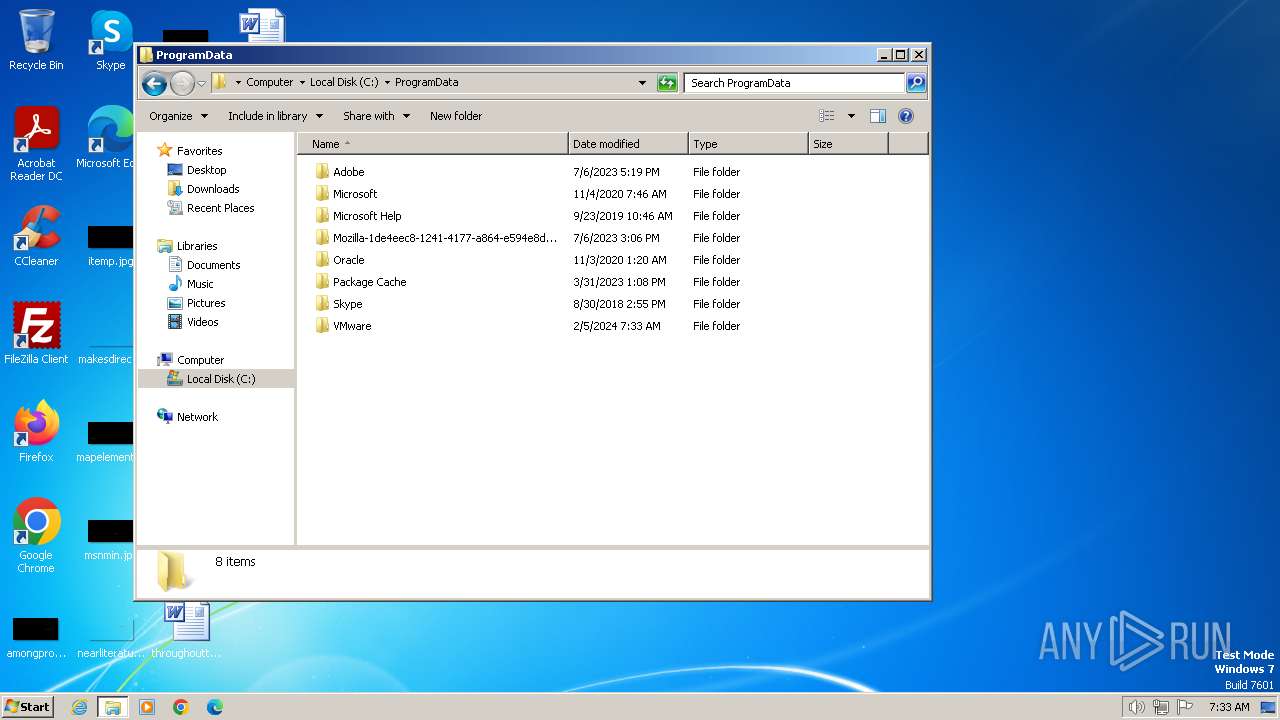Refresh the ProgramData folder view

tap(667, 83)
